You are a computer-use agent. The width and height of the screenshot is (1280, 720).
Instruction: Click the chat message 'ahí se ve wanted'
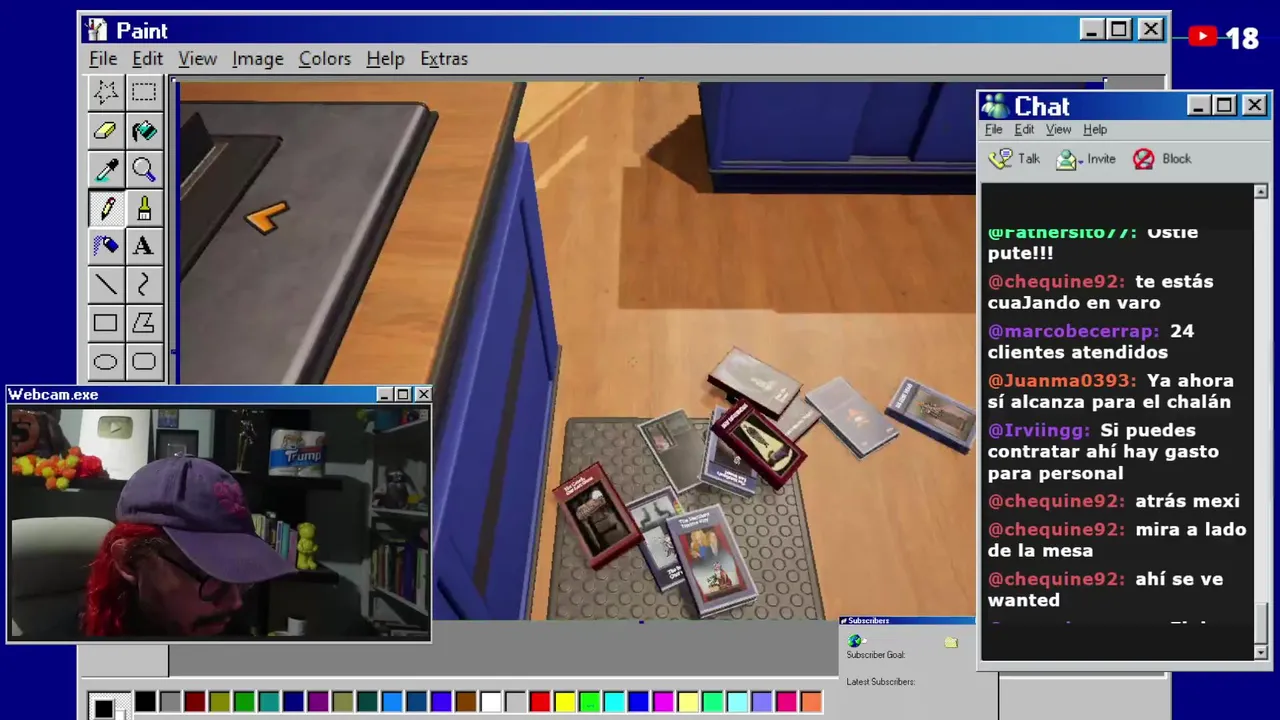point(1105,590)
